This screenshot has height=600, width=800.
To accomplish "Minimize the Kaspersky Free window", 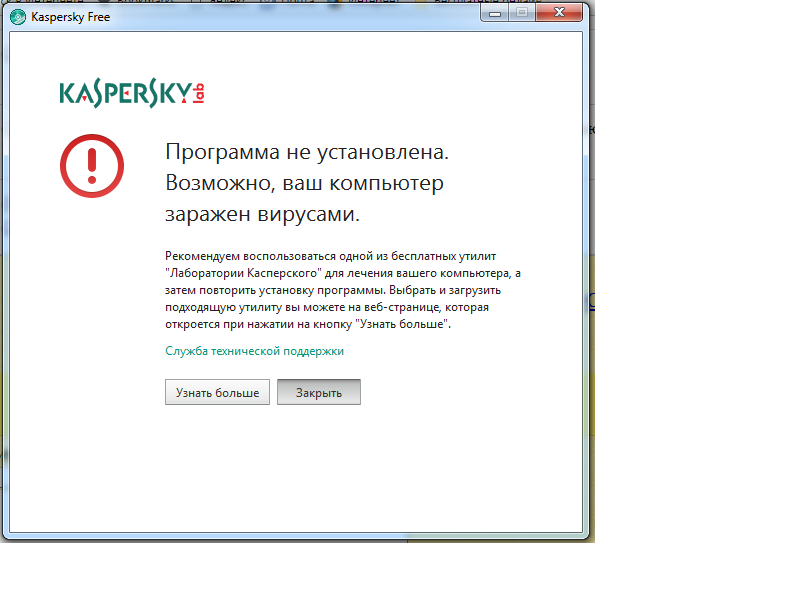I will [494, 13].
